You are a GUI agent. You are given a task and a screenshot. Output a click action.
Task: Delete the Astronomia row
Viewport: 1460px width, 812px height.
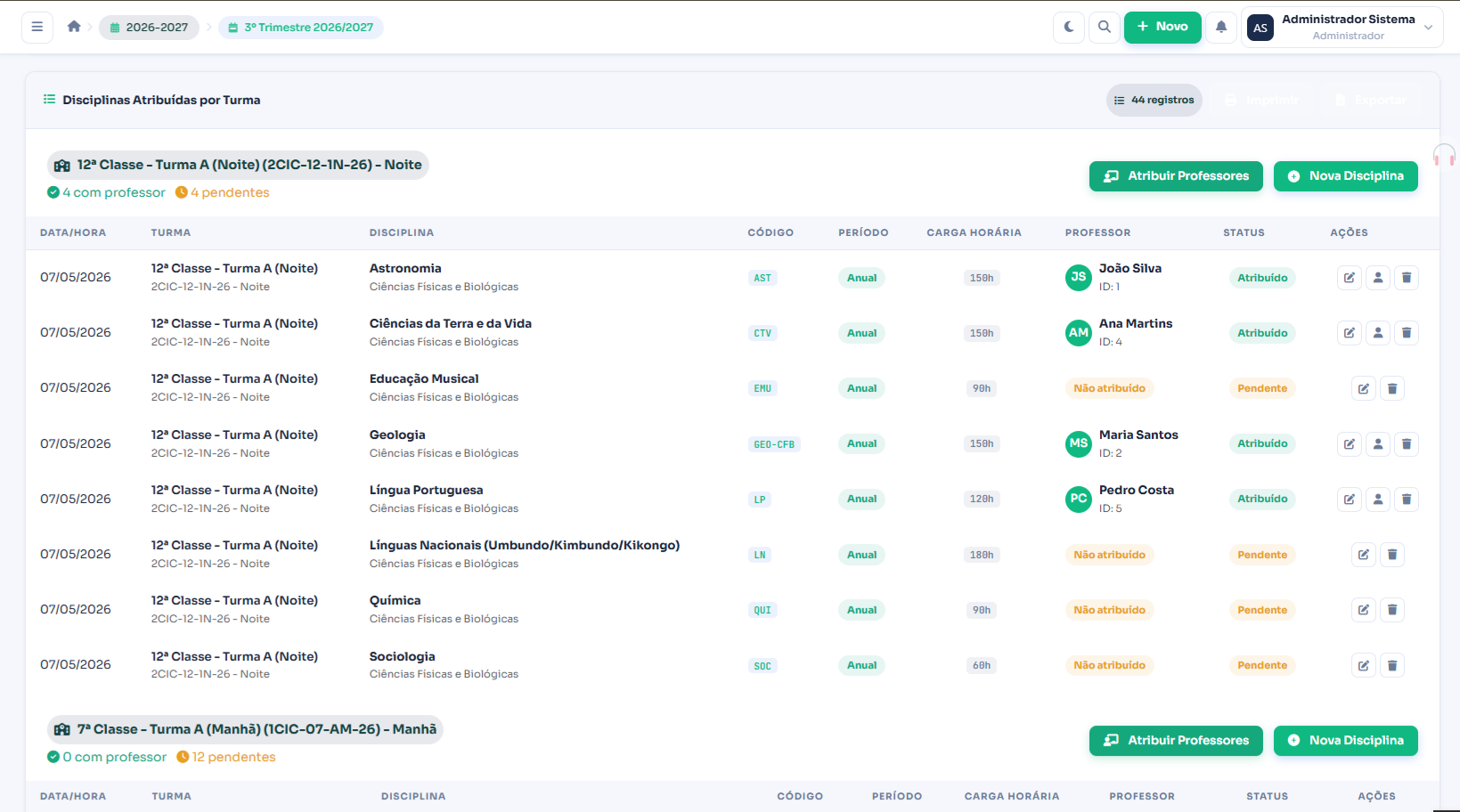tap(1407, 278)
